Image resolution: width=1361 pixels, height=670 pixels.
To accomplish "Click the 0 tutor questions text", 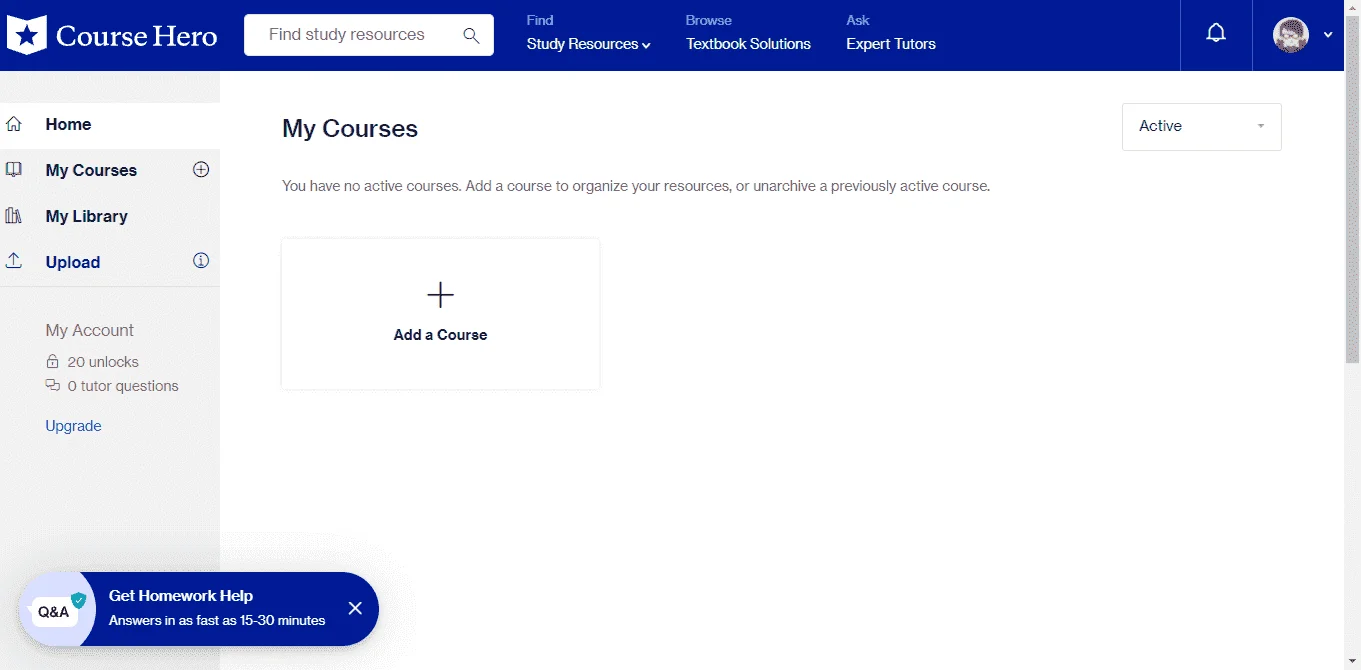I will (123, 386).
